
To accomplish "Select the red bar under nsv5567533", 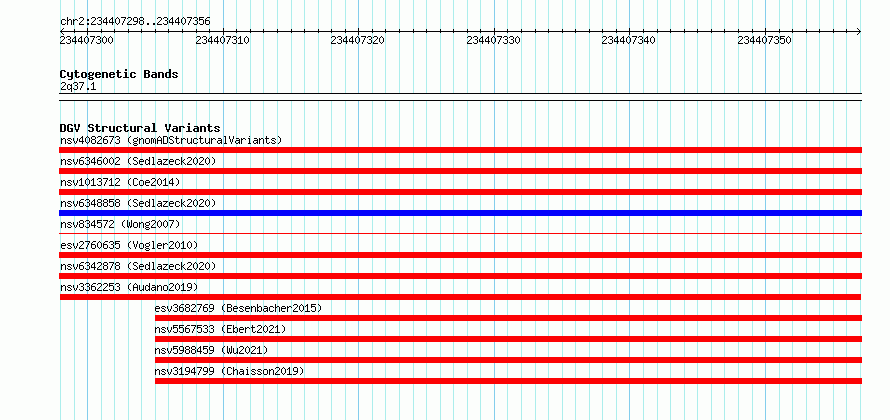I will 508,339.
